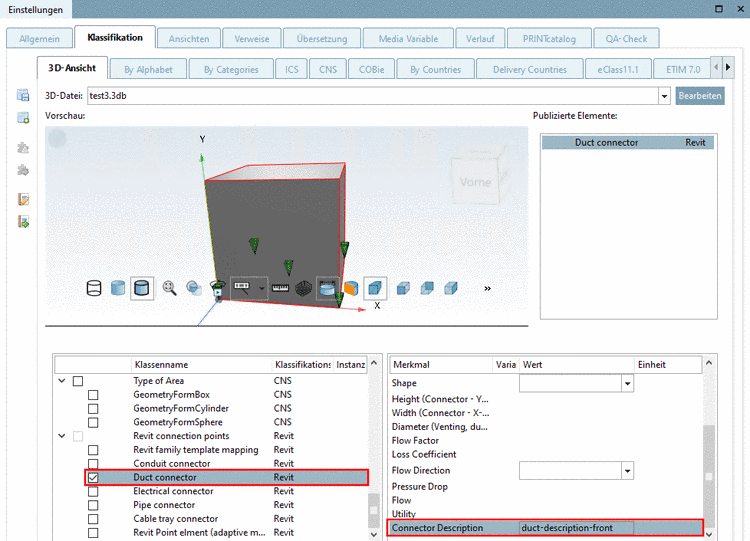Click the third light-blue cube view icon
Viewport: 750px width, 541px height.
(451, 288)
